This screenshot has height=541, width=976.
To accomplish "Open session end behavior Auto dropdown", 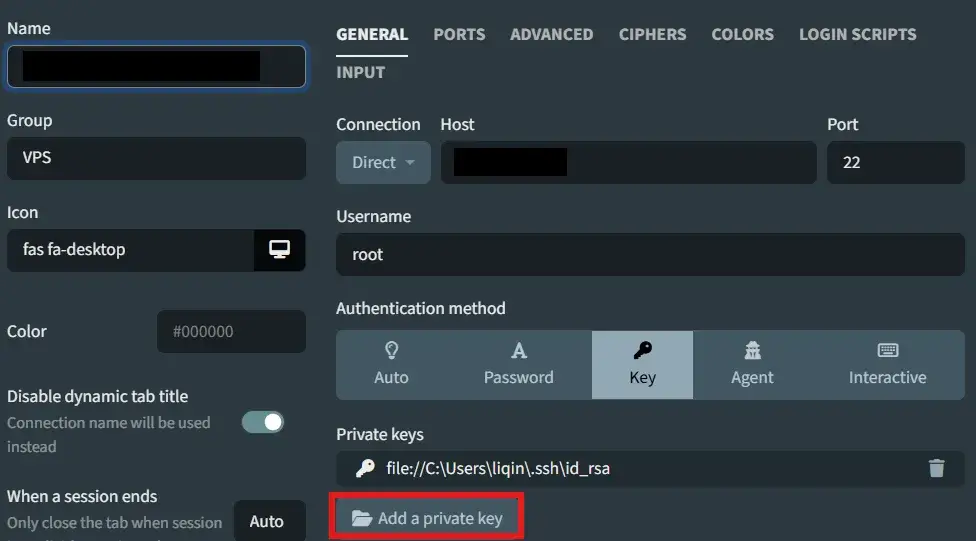I will (267, 521).
